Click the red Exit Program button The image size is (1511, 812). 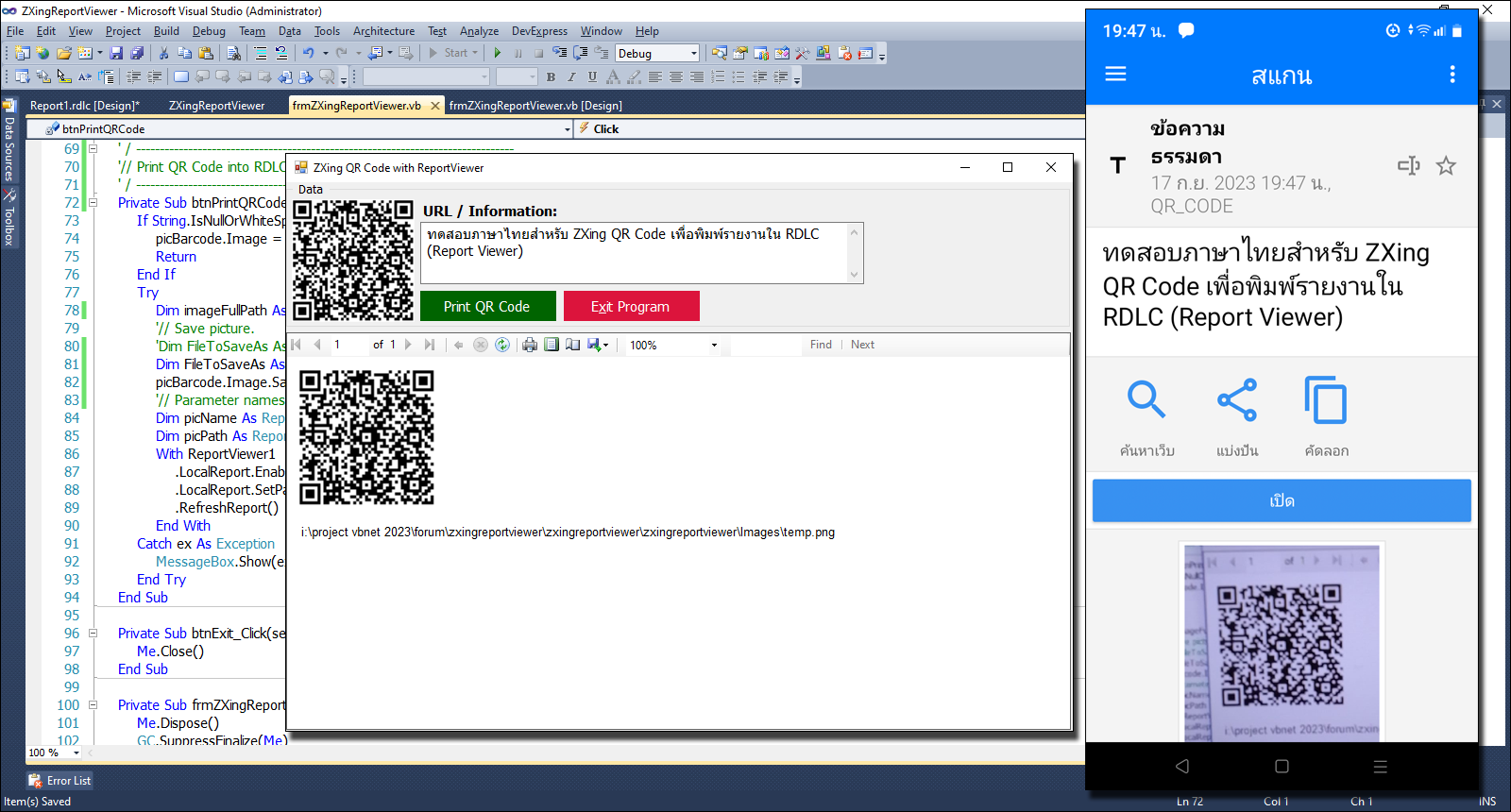[632, 306]
